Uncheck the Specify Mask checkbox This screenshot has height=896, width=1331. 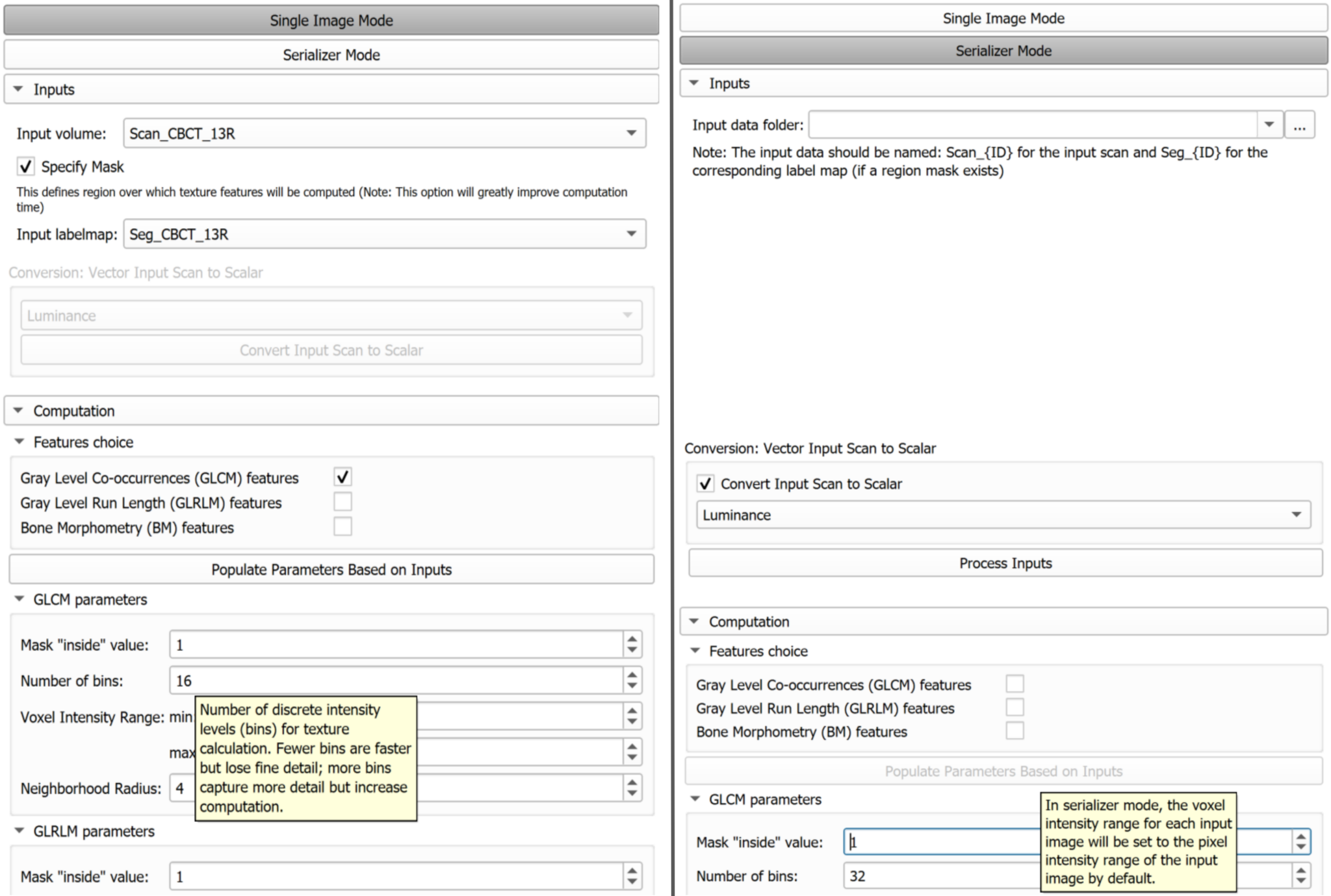tap(25, 167)
